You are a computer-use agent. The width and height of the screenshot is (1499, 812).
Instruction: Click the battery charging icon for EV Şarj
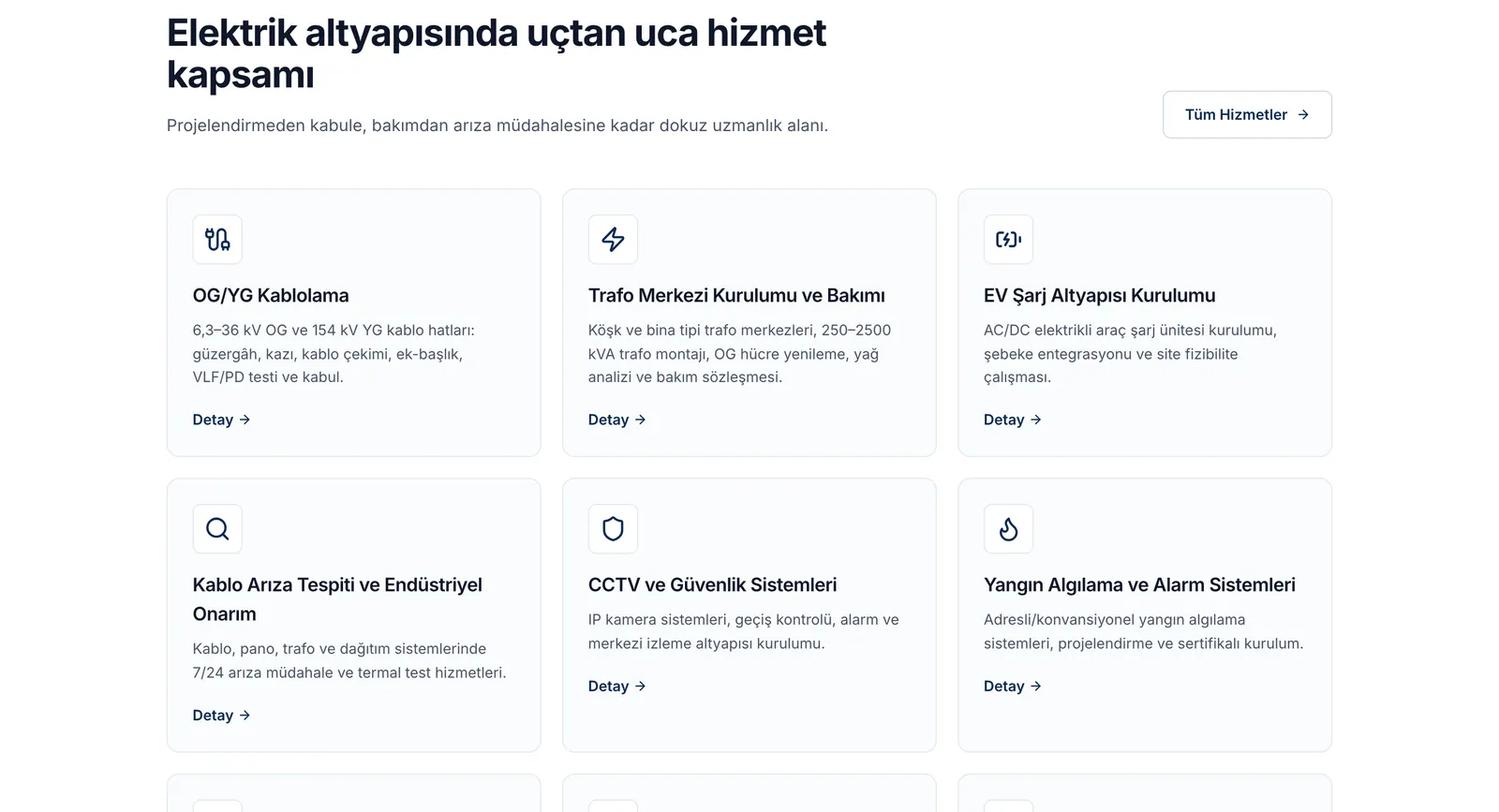pos(1008,240)
